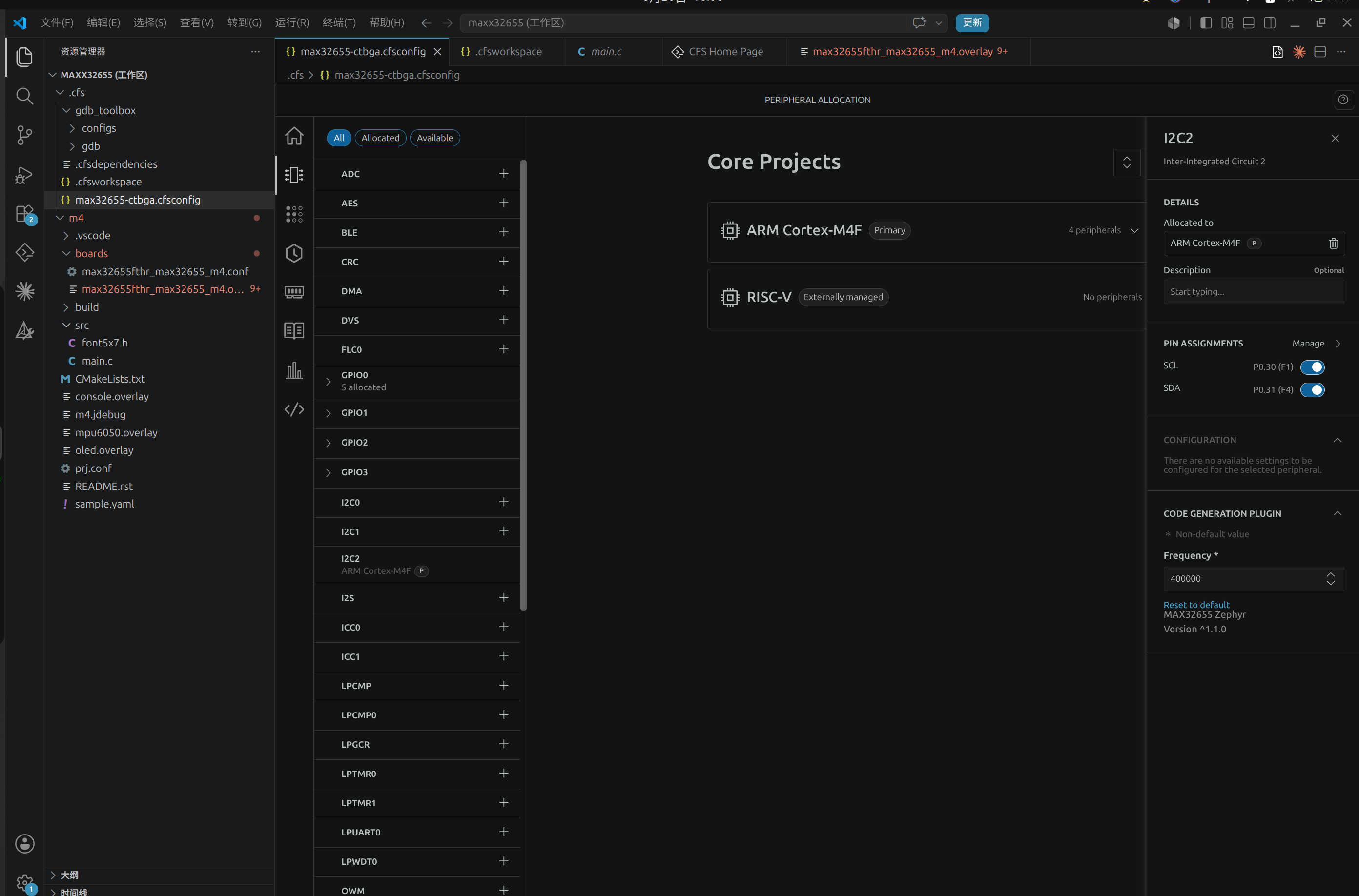
Task: Open CMakeLists.txt in explorer
Action: (x=110, y=379)
